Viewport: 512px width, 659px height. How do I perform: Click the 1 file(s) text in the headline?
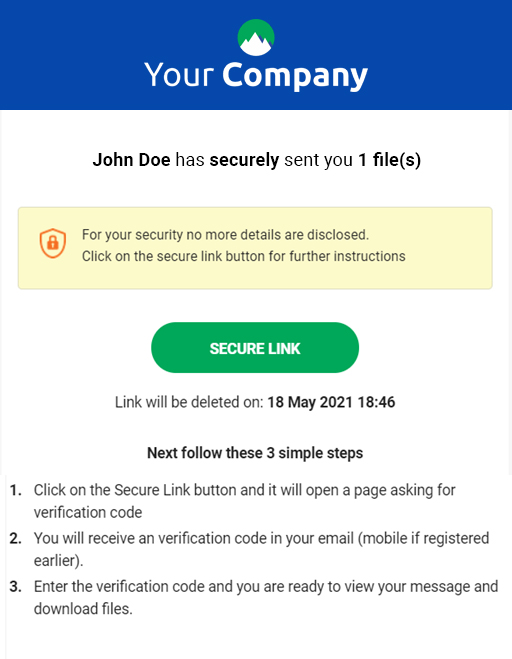(x=389, y=160)
